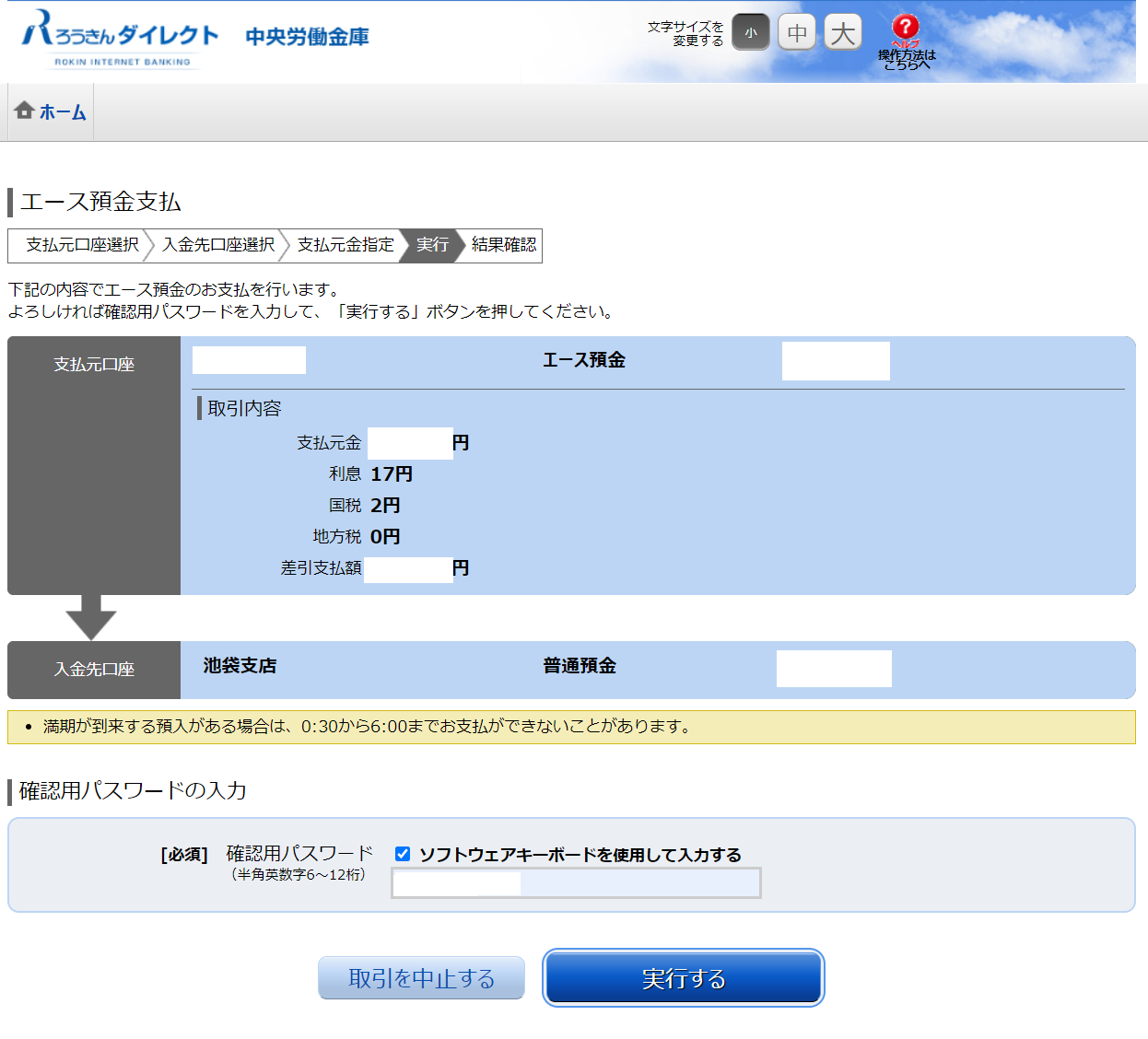This screenshot has height=1039, width=1148.
Task: Open help via red question mark icon
Action: click(x=906, y=27)
